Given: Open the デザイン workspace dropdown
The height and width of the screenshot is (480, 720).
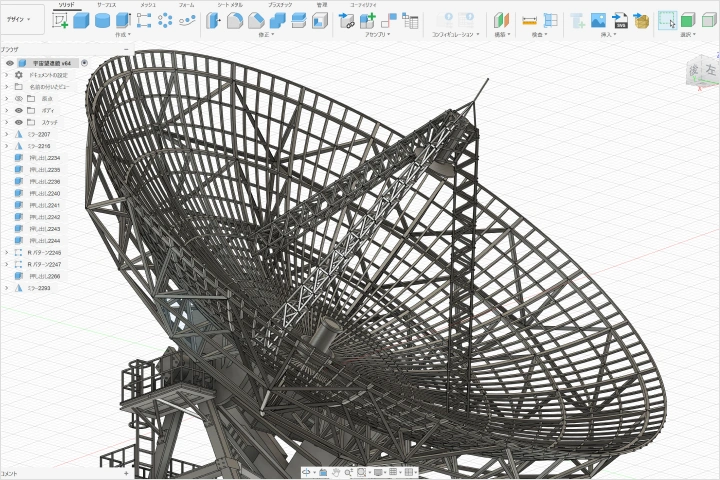Looking at the screenshot, I should 19,20.
